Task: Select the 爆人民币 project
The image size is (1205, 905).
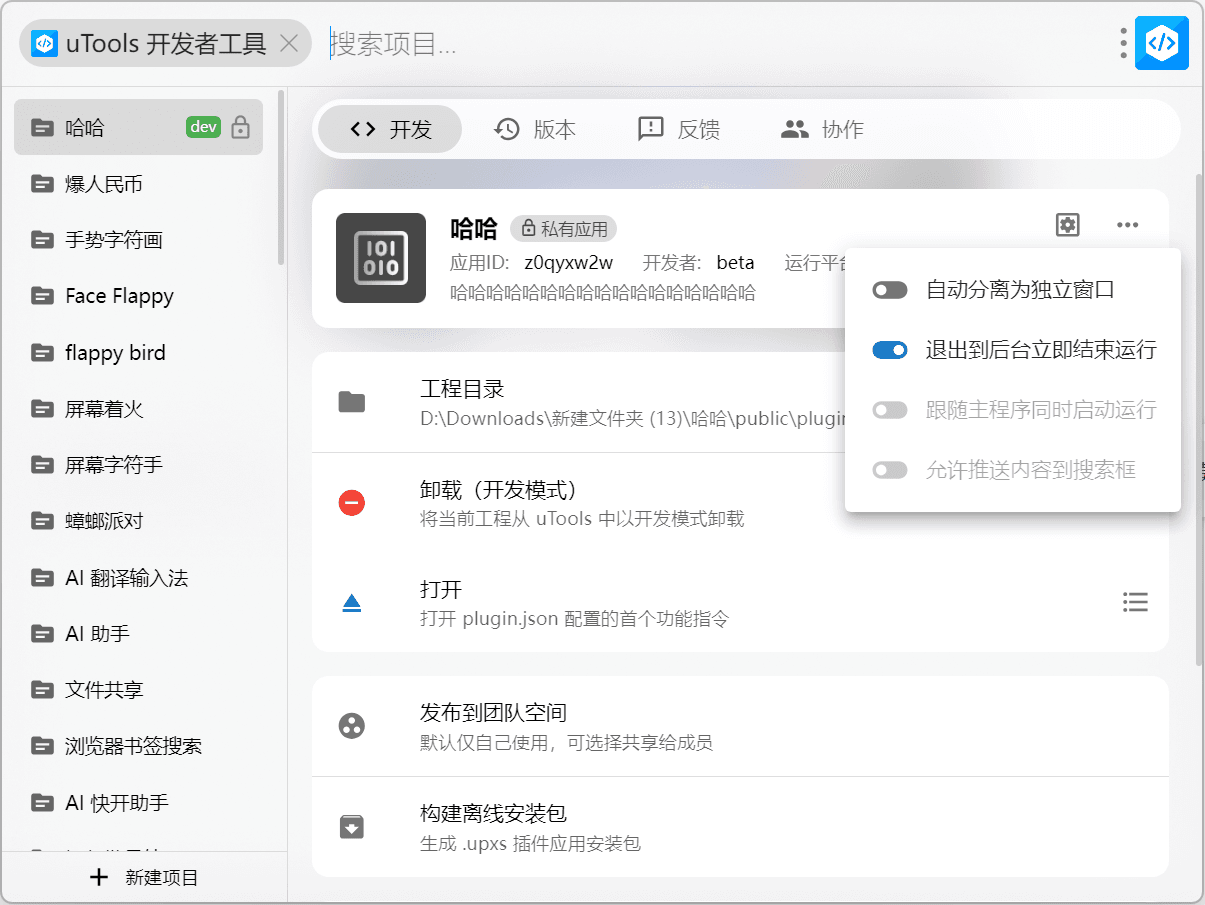Action: tap(138, 184)
